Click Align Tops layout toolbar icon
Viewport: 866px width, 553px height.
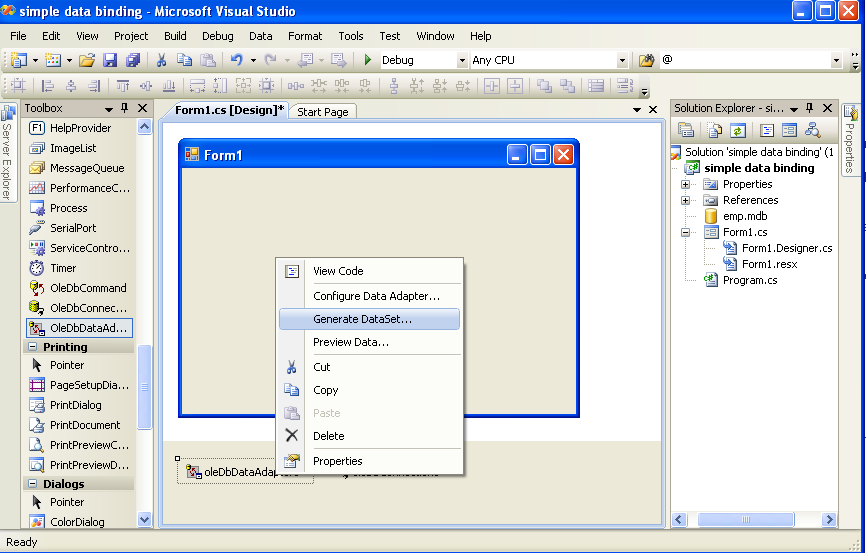tap(123, 86)
